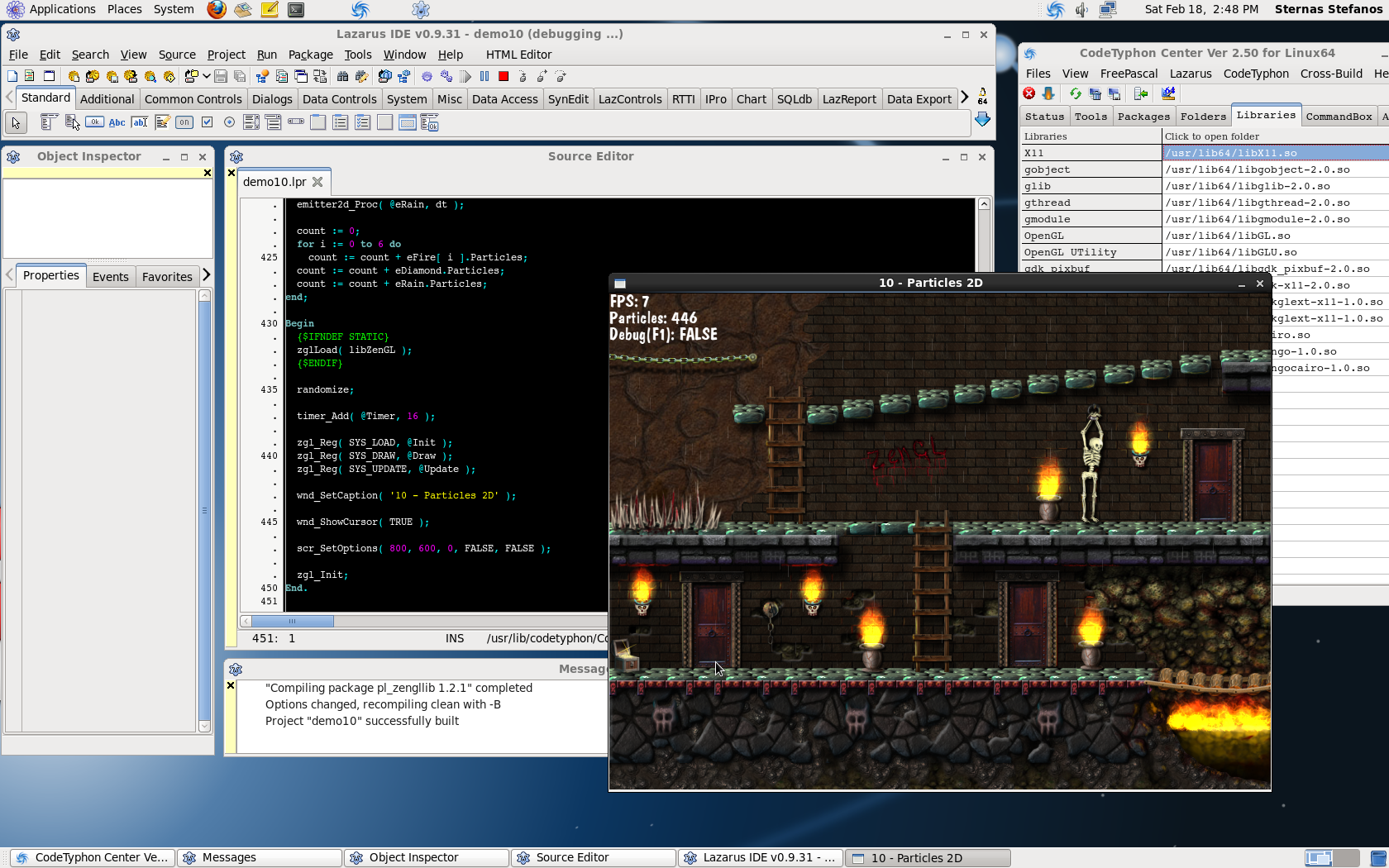Screen dimensions: 1389x868
Task: Select the TComboBox component icon
Action: point(274,122)
